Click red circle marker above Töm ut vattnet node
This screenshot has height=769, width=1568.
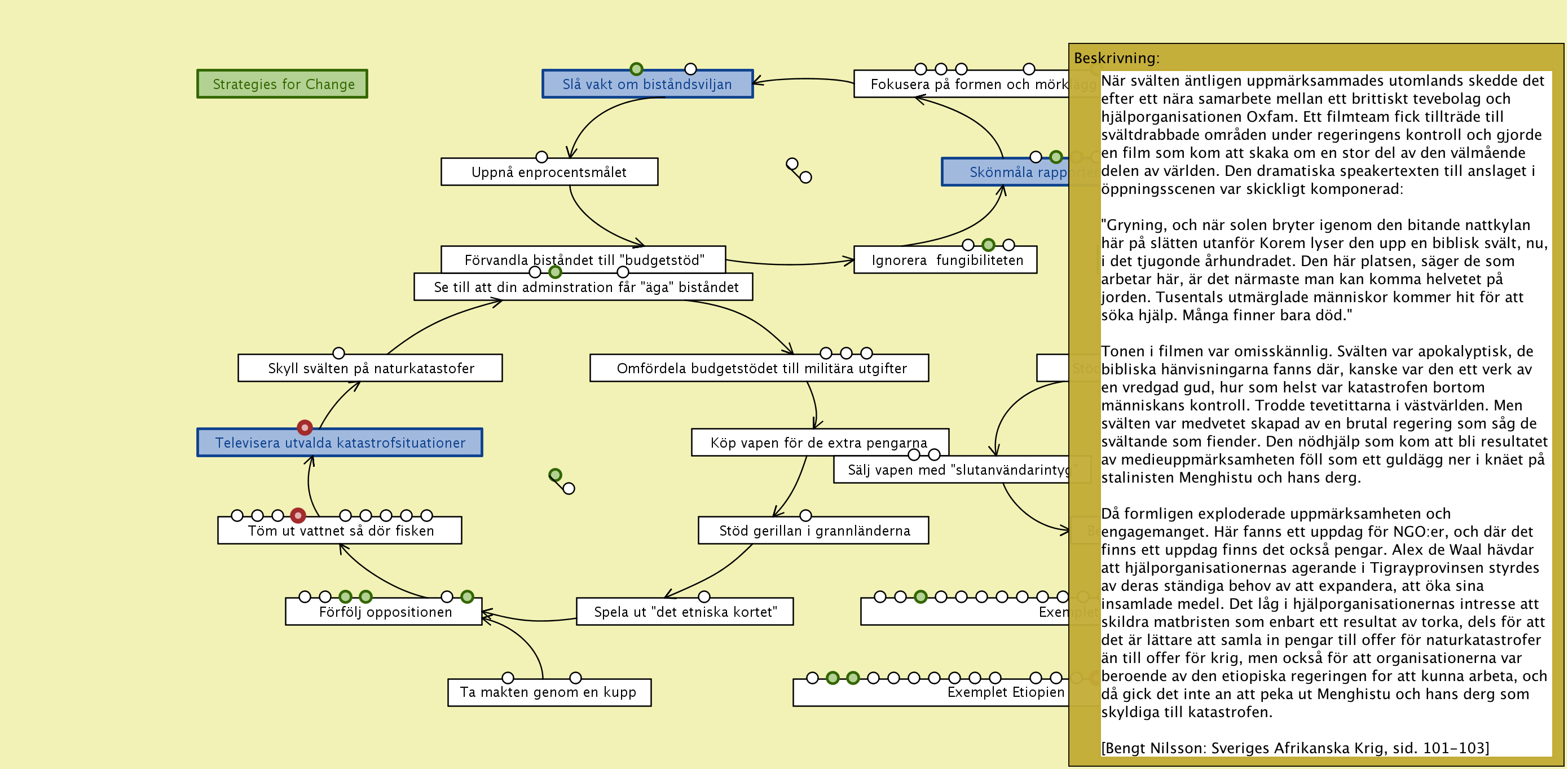coord(298,516)
